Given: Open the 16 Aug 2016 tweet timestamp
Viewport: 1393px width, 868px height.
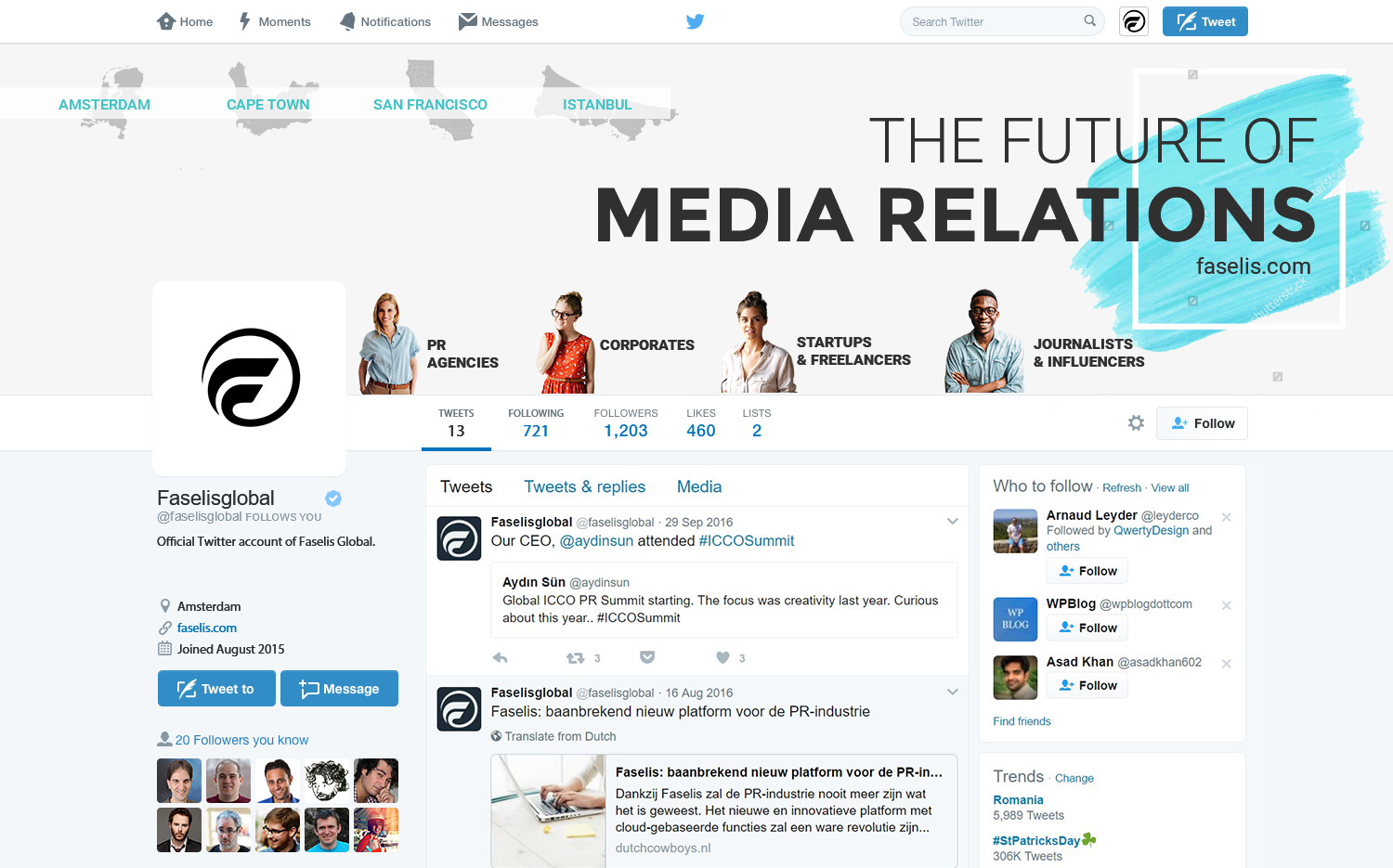Looking at the screenshot, I should point(699,693).
